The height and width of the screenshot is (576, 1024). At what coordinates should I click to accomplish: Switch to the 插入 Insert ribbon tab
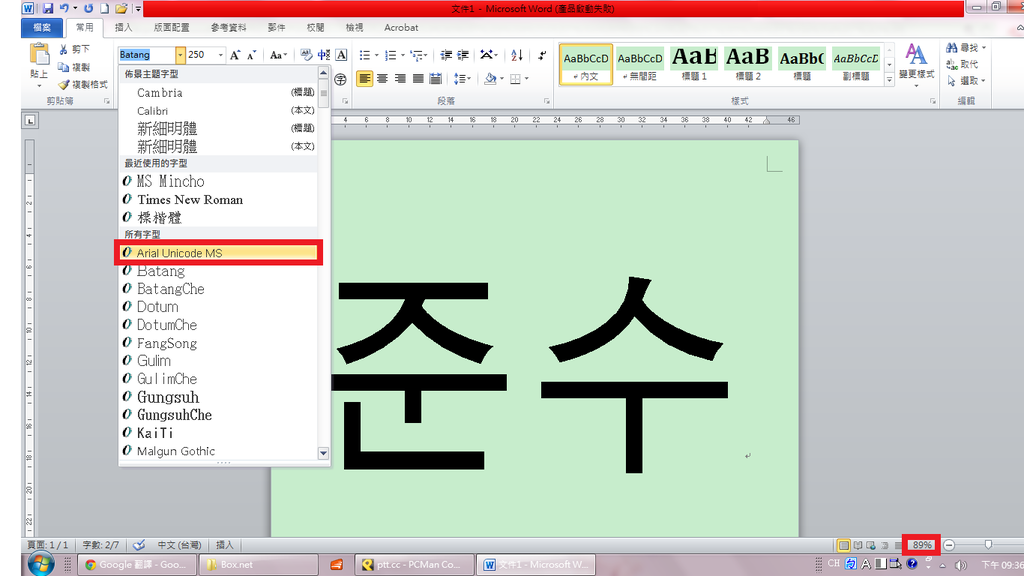click(x=123, y=27)
